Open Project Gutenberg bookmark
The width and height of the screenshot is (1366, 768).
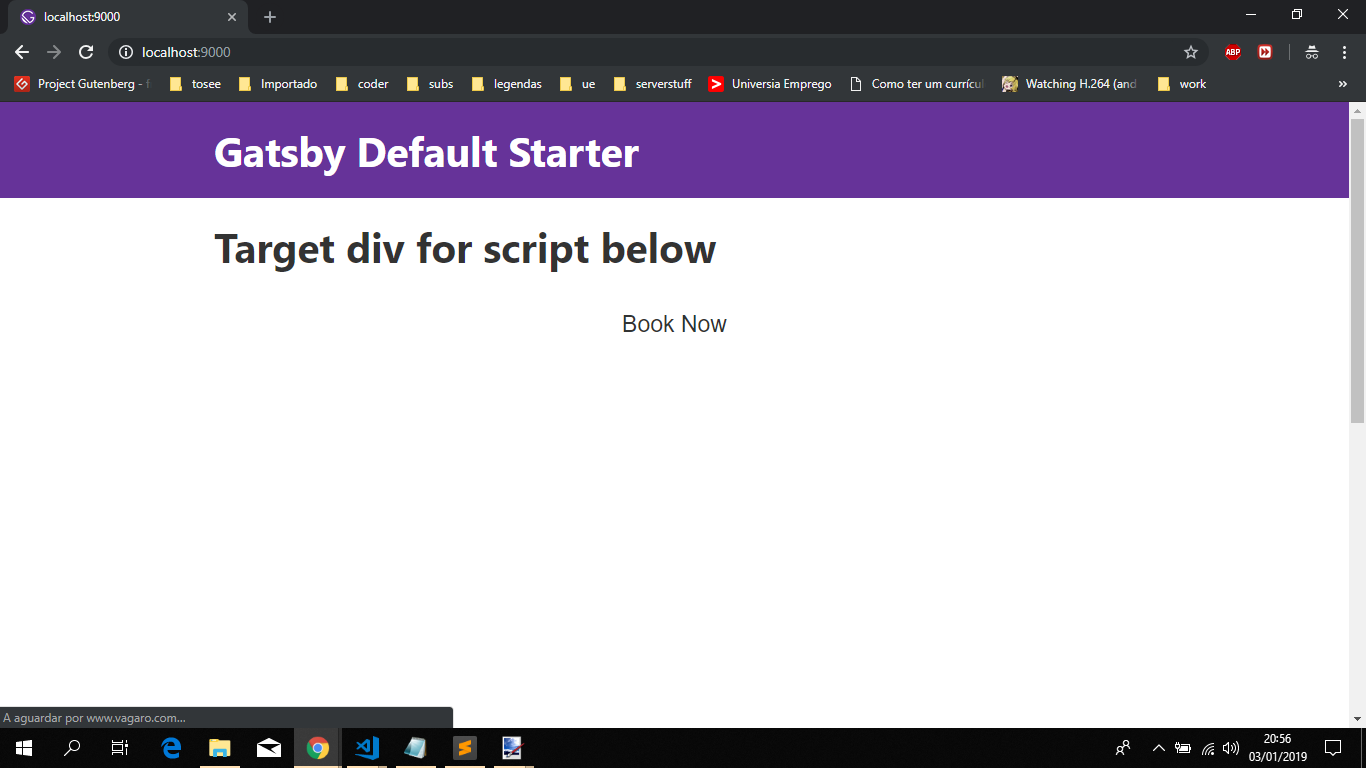tap(82, 84)
